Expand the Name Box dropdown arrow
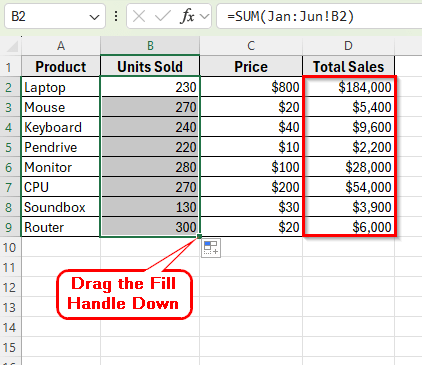This screenshot has height=365, width=422. 95,17
